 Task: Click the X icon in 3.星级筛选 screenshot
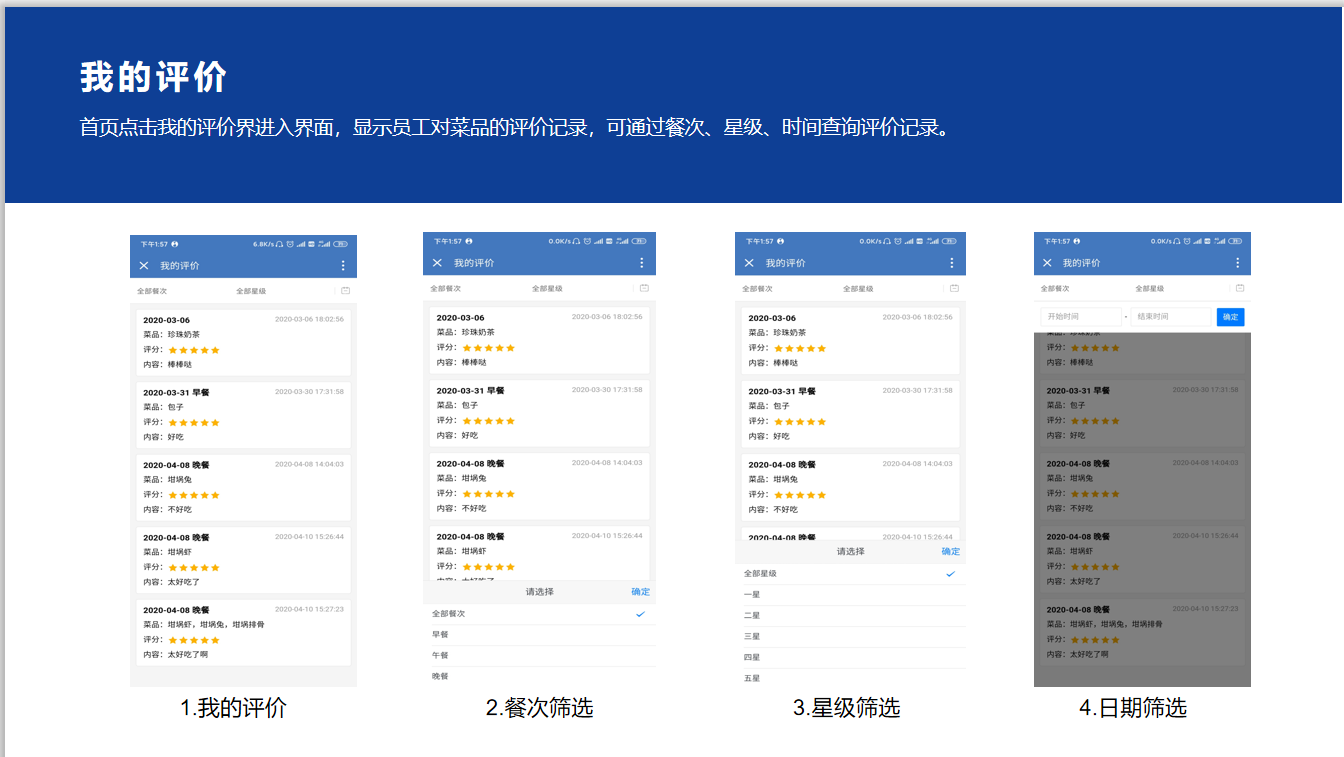[749, 263]
